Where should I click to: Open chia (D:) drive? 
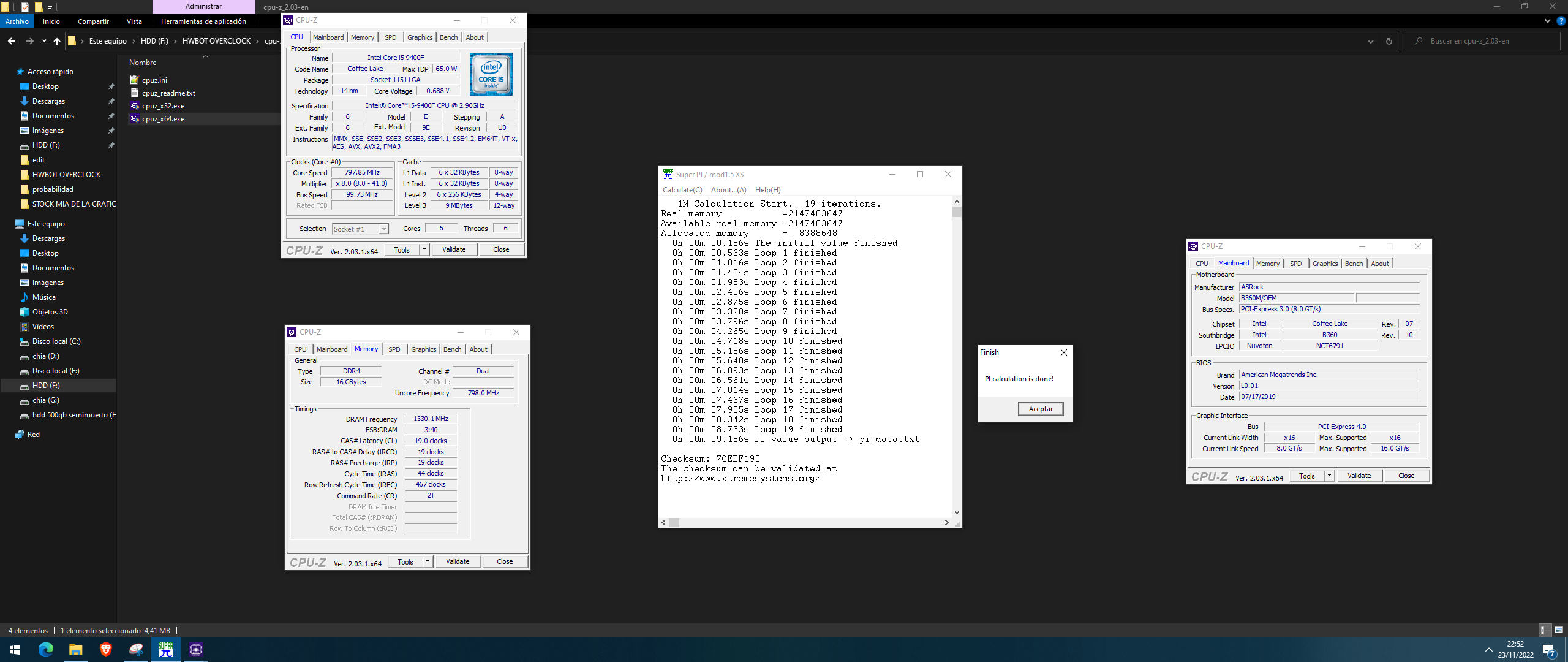(x=45, y=356)
